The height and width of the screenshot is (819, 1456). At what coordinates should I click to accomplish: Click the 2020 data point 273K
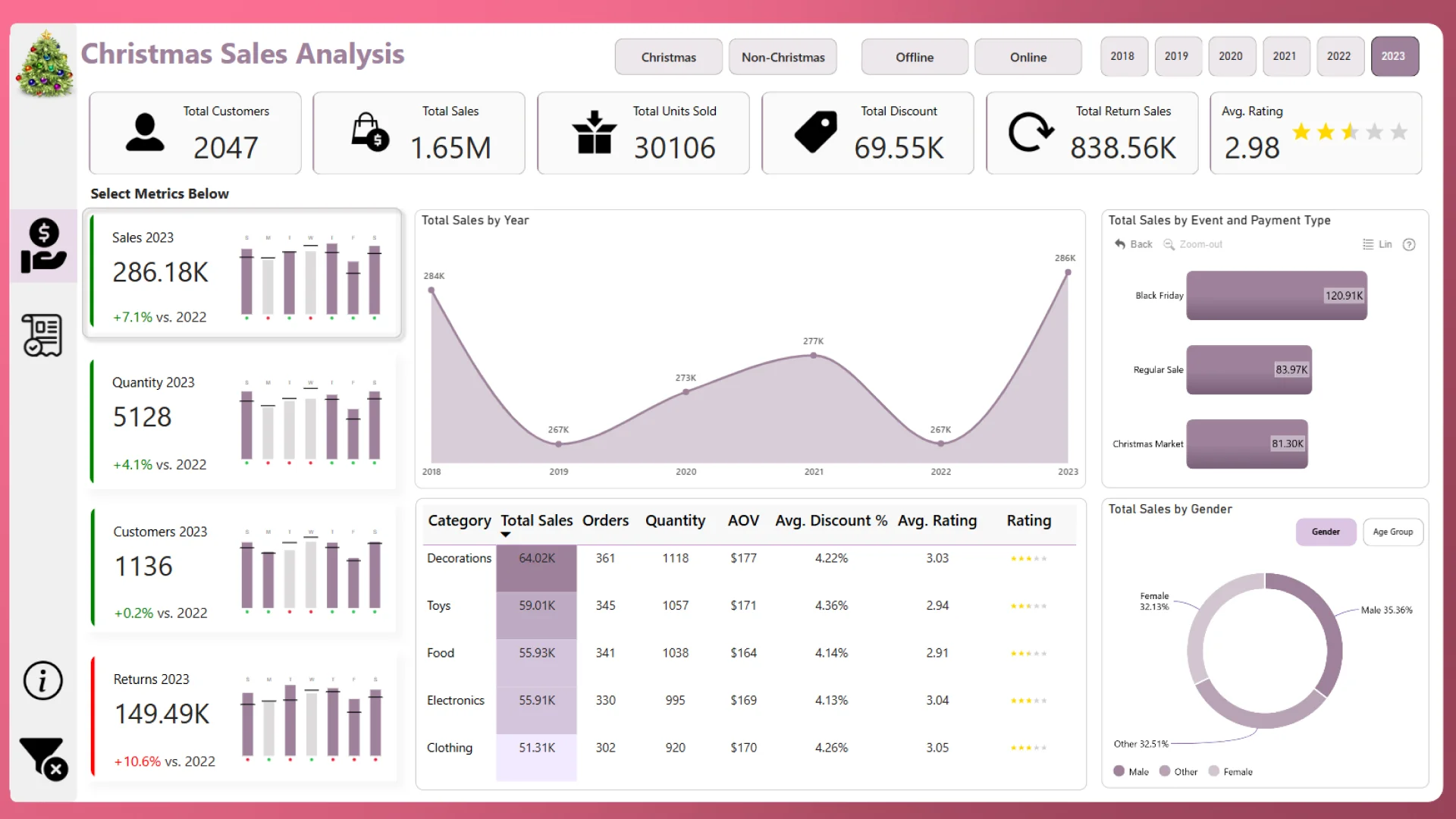[x=686, y=391]
